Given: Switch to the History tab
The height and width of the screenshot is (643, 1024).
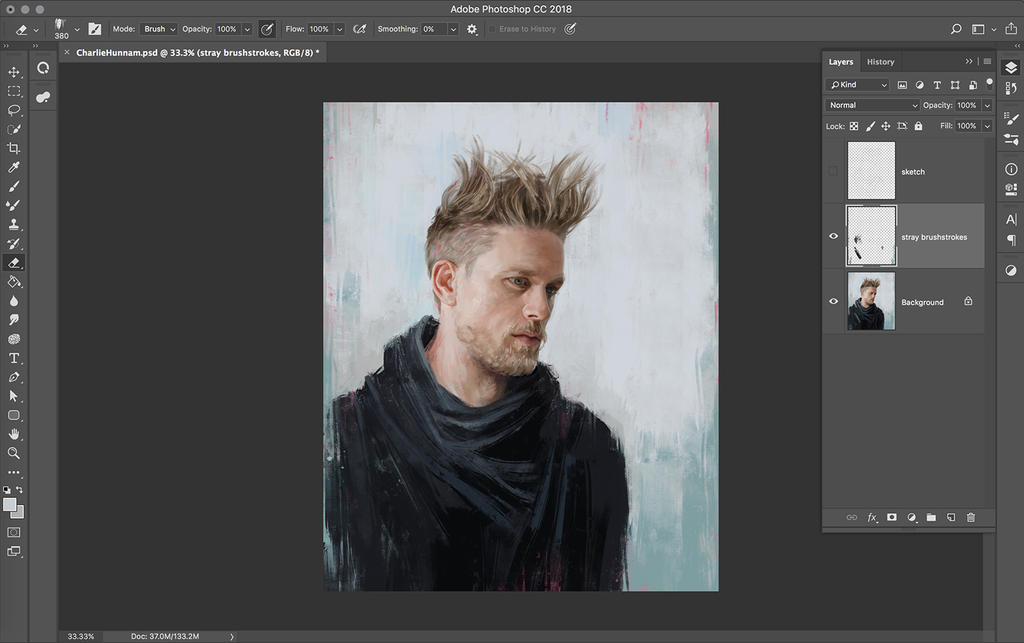Looking at the screenshot, I should 880,62.
